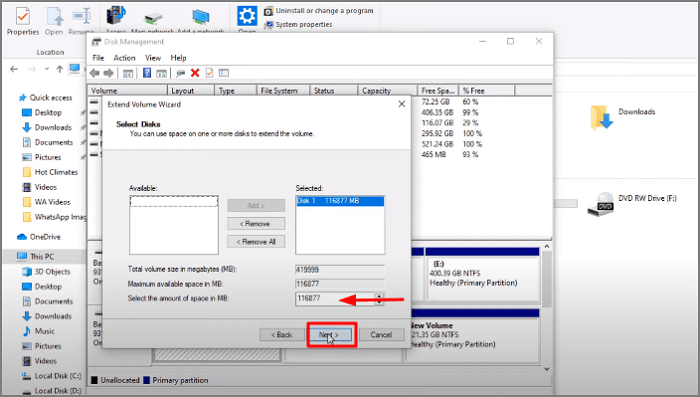Click the connect/refresh disk toolbar icon
Image resolution: width=700 pixels, height=397 pixels.
pos(180,73)
